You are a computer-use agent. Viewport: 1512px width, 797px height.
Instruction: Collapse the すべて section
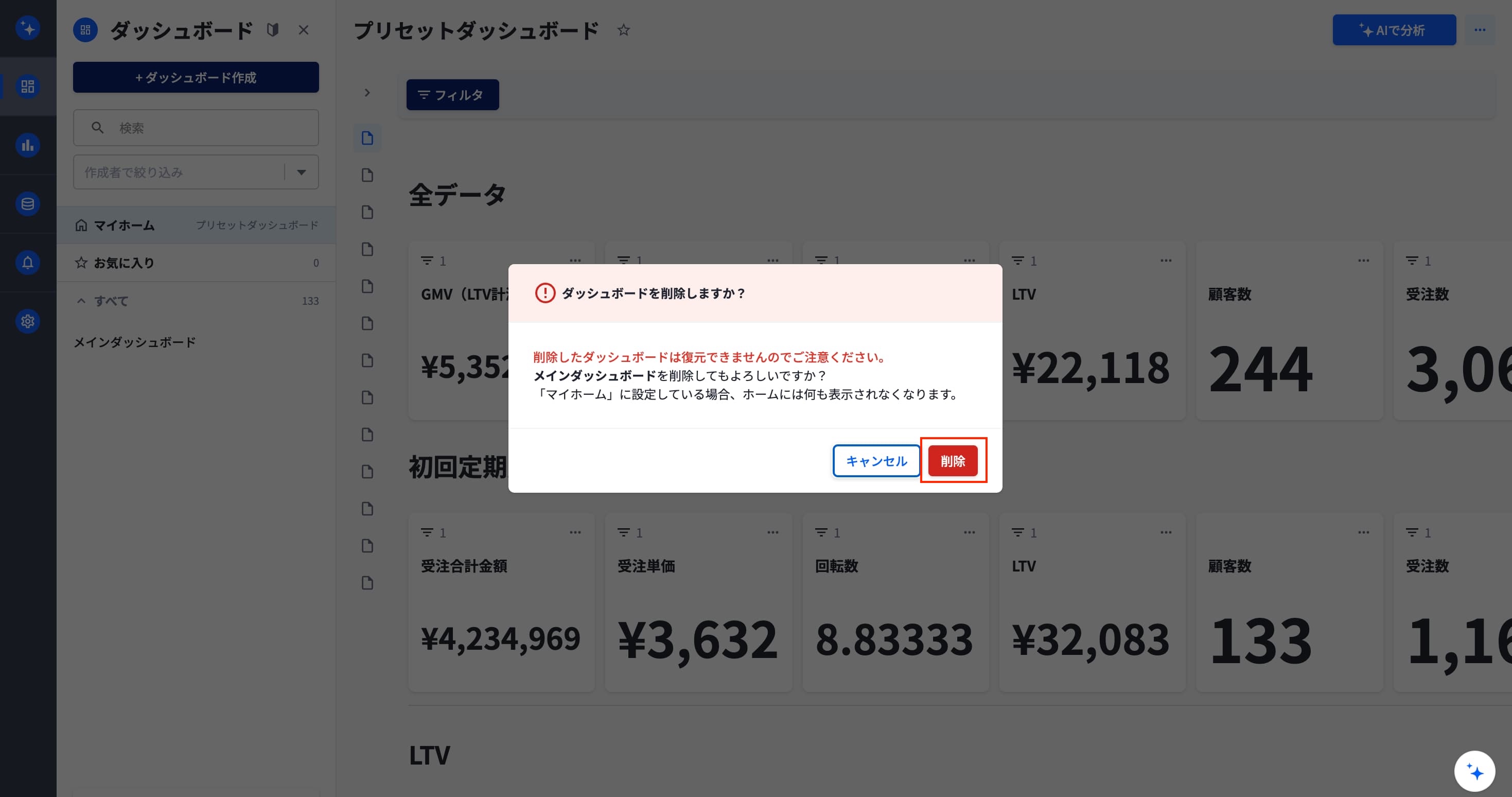(82, 301)
